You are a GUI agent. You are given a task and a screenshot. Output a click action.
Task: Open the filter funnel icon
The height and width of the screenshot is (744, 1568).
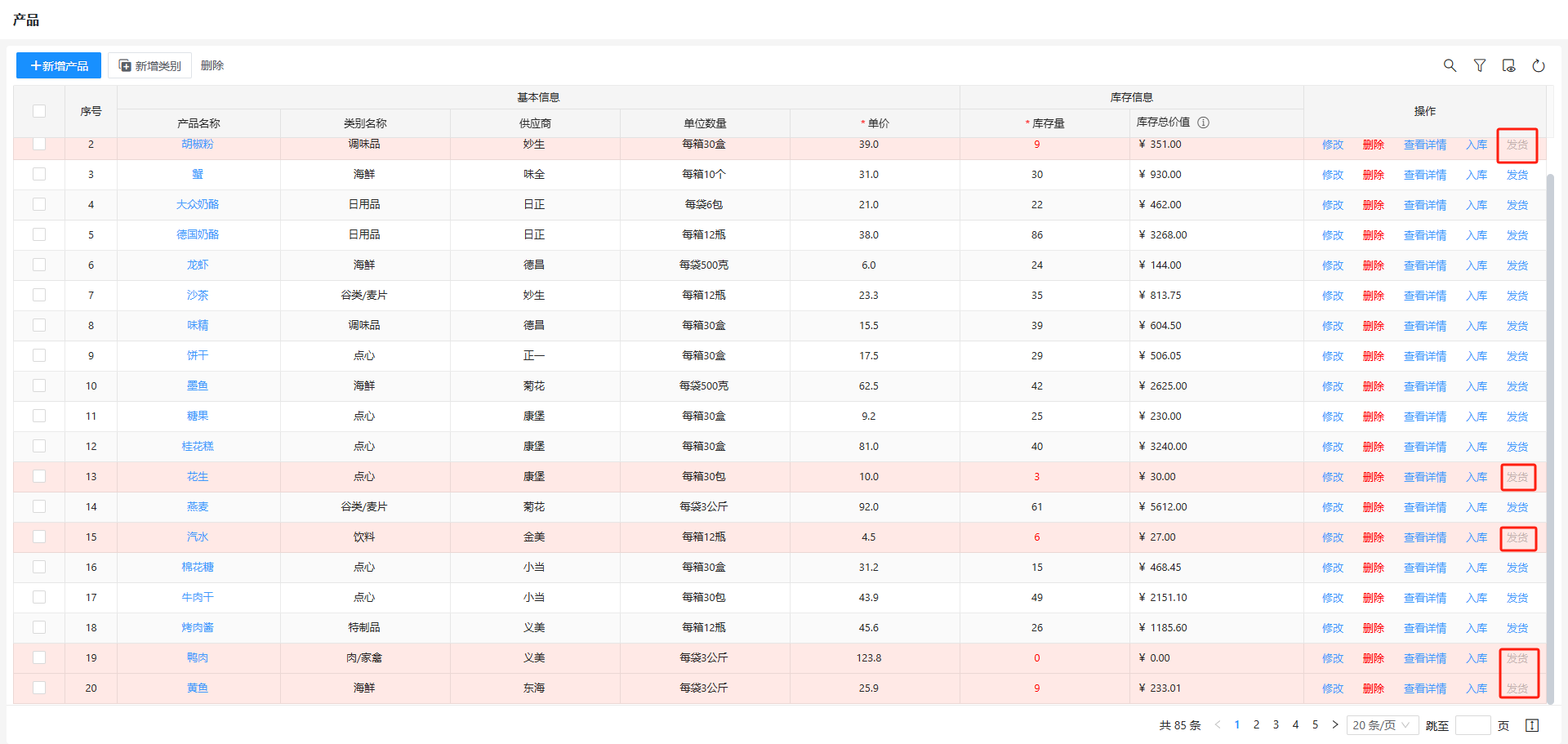1479,65
